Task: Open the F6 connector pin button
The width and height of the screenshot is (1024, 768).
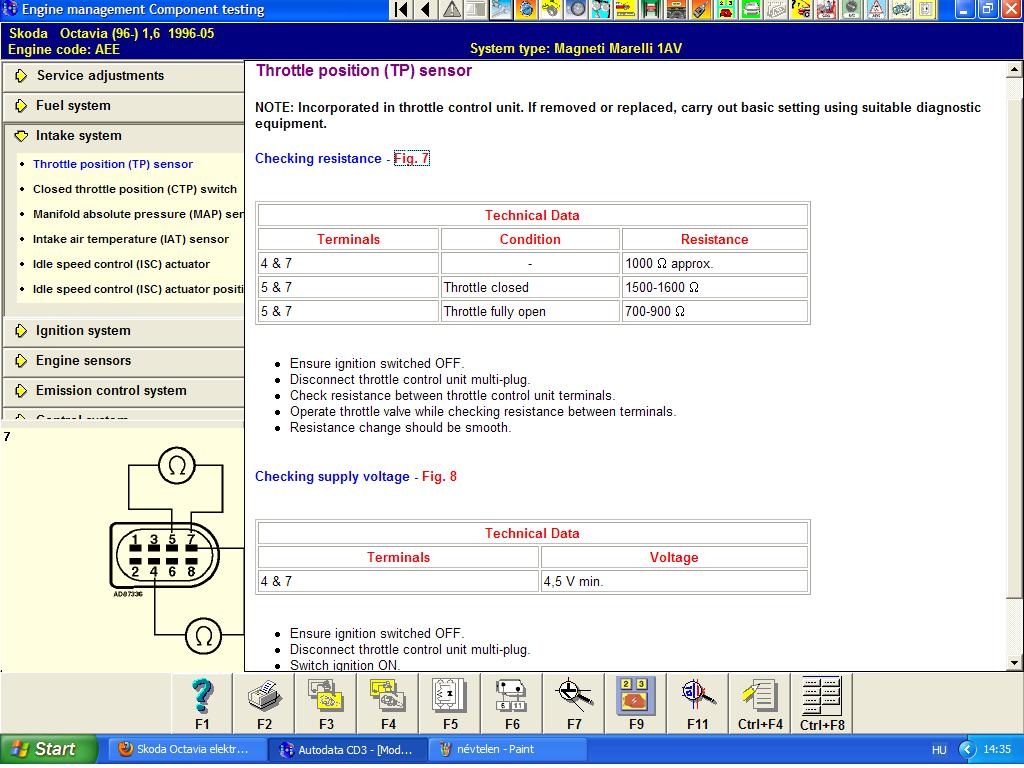Action: tap(512, 704)
